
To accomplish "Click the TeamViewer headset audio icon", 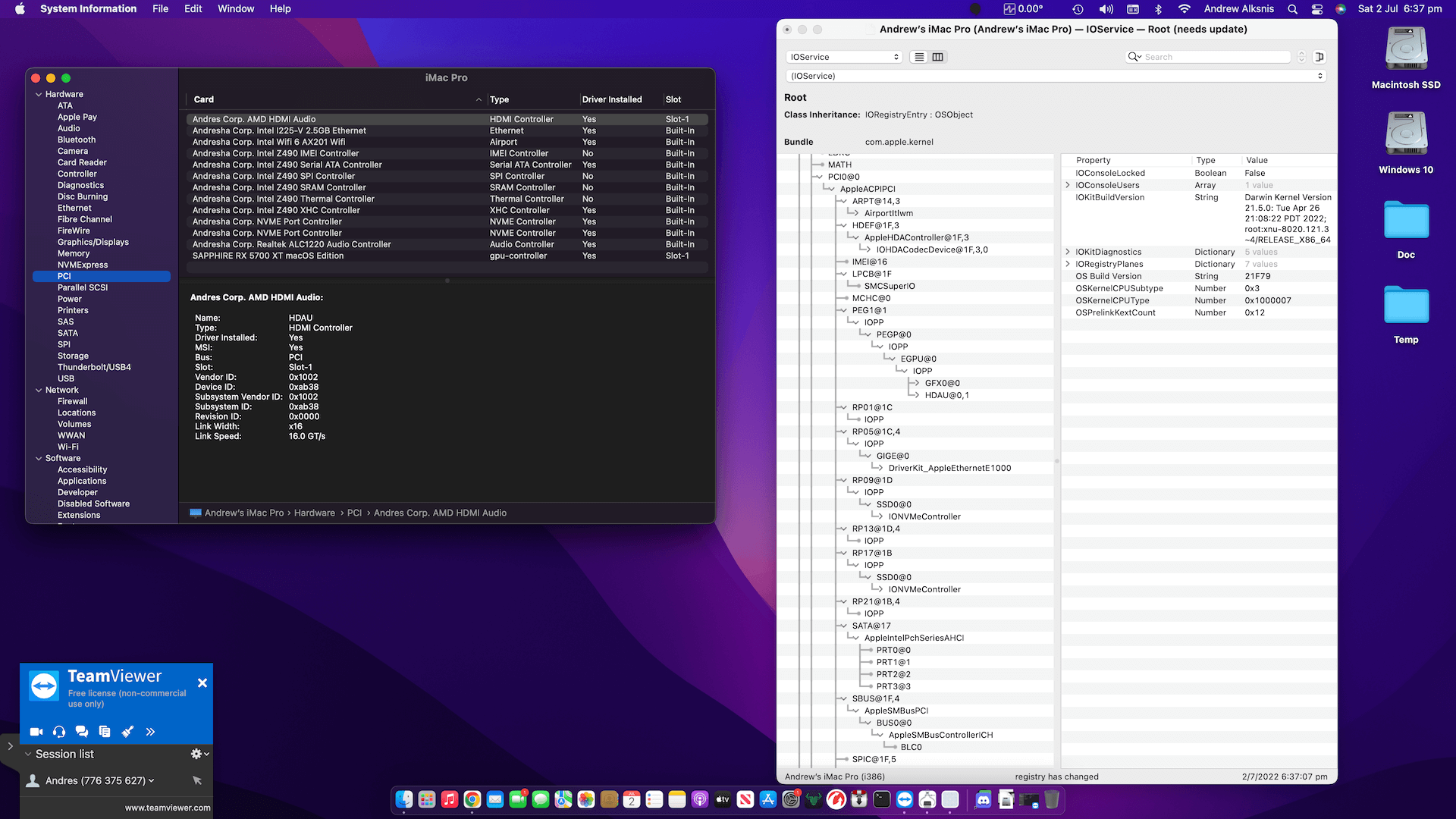I will 59,732.
